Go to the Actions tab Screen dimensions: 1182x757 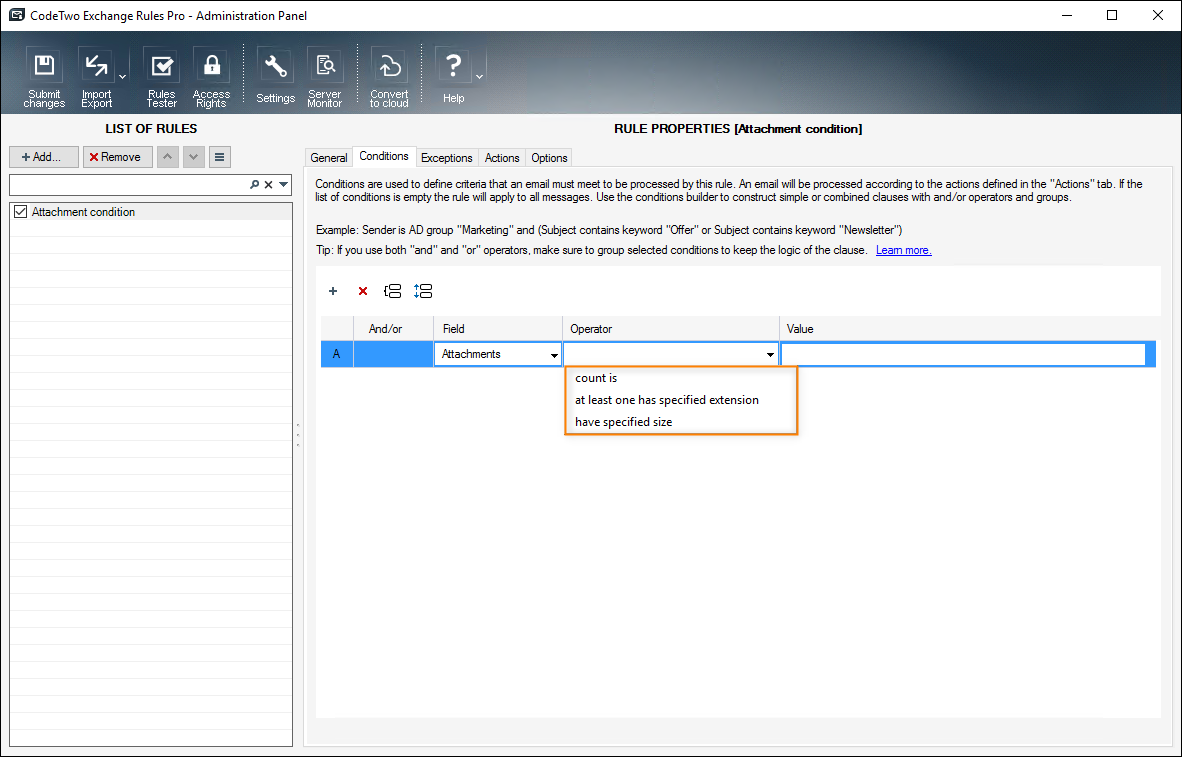pos(502,158)
